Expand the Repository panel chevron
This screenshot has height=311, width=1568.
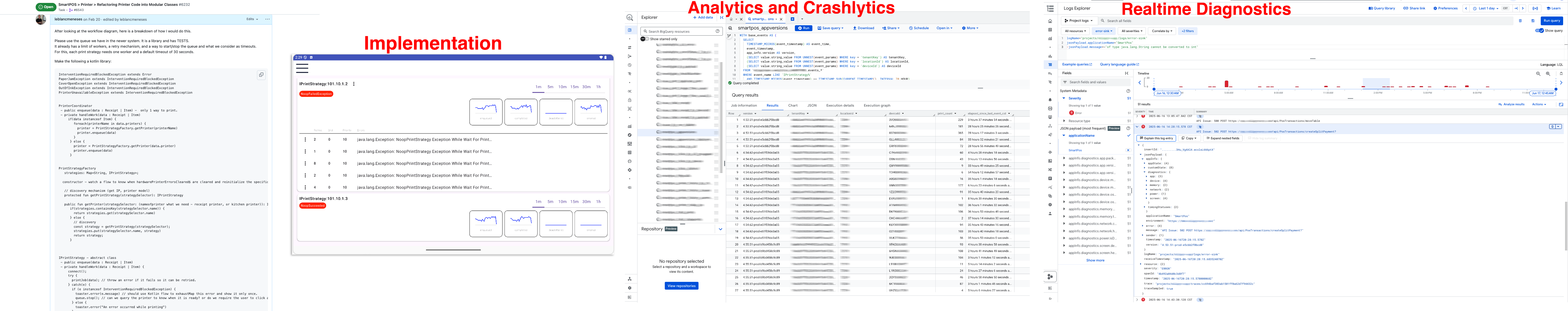720,229
